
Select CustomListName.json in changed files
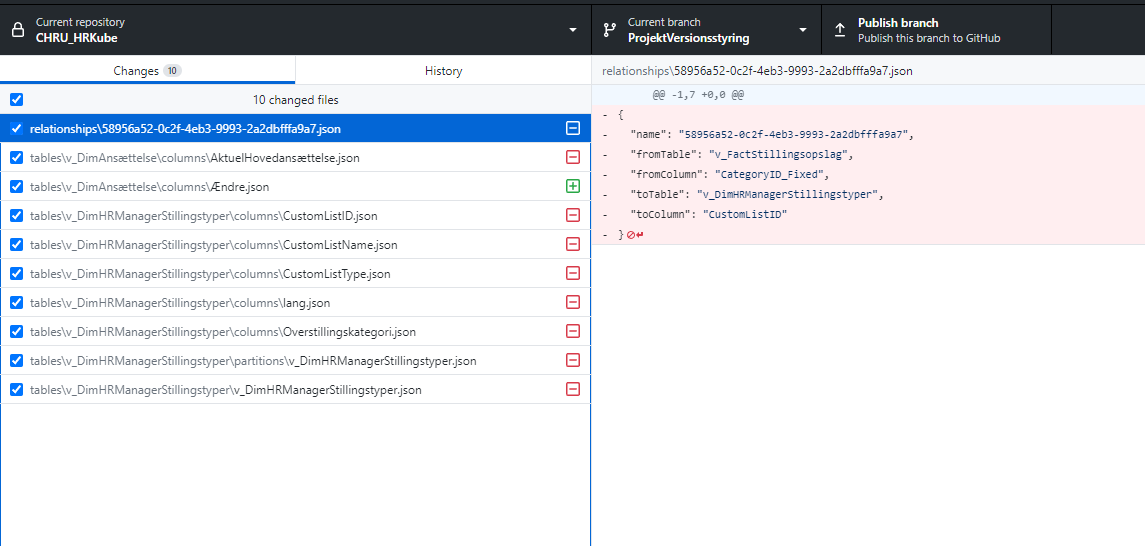click(x=295, y=245)
